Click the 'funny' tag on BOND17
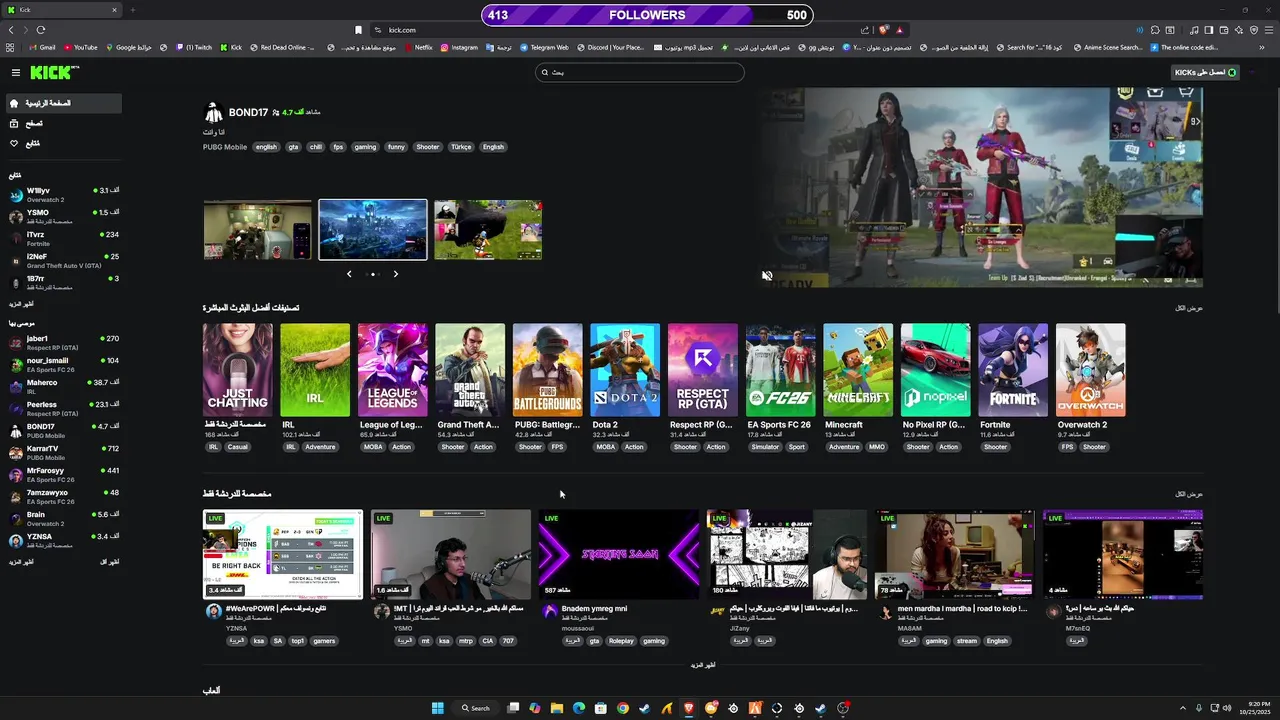 click(396, 147)
